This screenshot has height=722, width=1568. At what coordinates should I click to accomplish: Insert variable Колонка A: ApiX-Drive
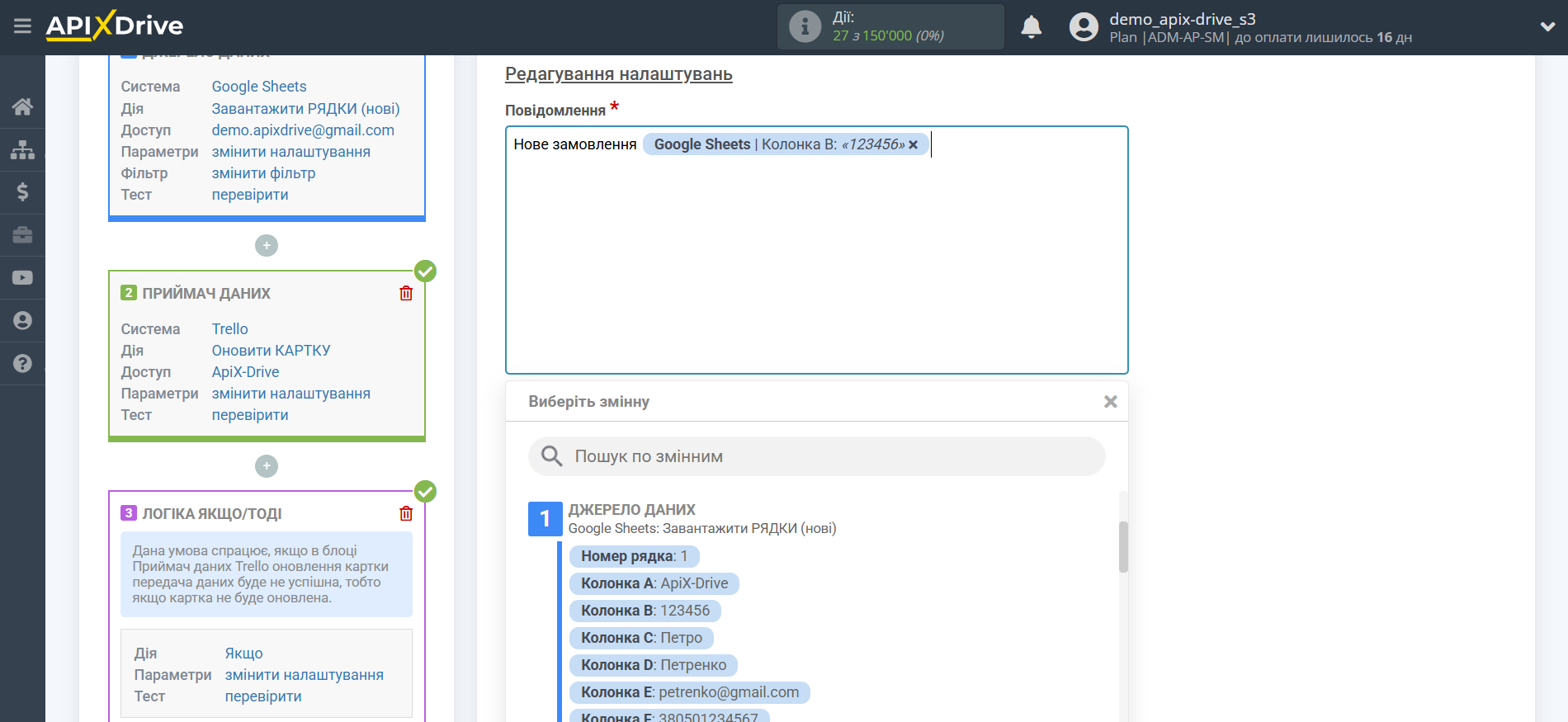pos(654,583)
